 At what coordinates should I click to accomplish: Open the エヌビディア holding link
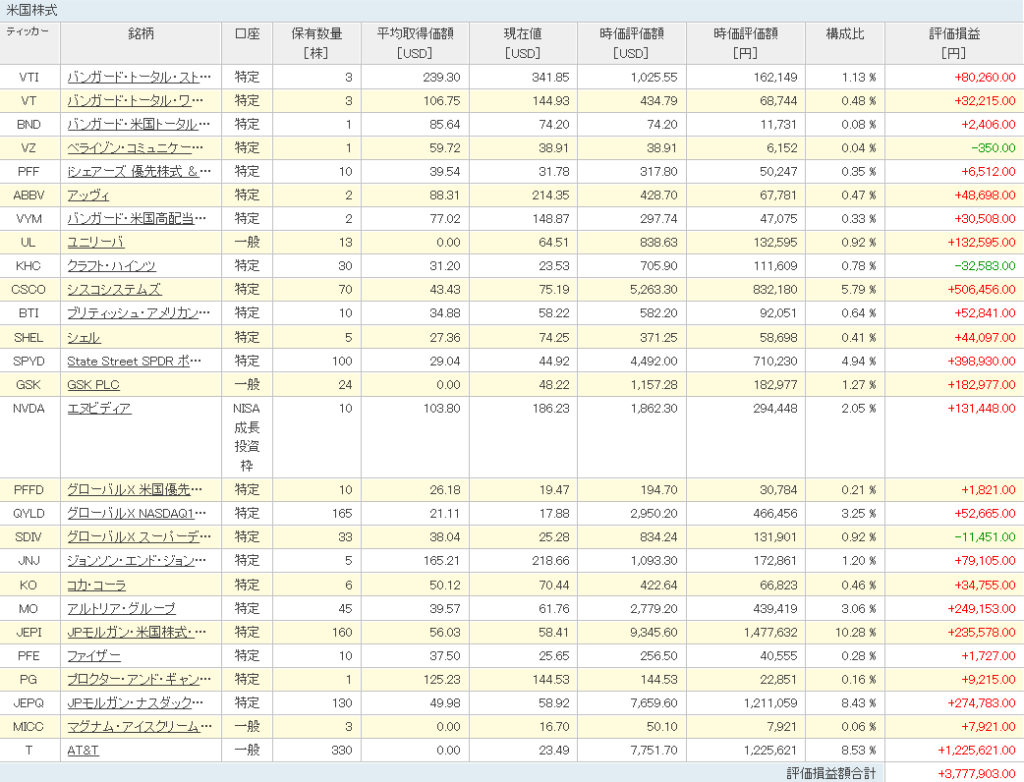pyautogui.click(x=99, y=408)
